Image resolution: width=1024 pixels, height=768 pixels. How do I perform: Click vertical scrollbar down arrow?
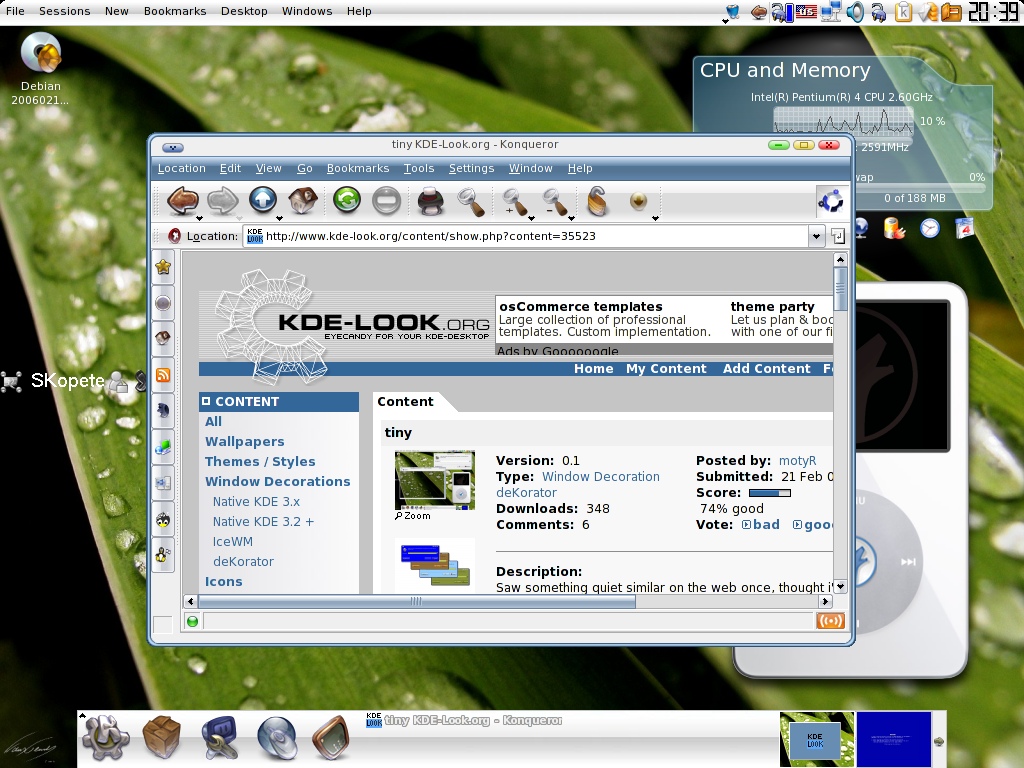840,586
